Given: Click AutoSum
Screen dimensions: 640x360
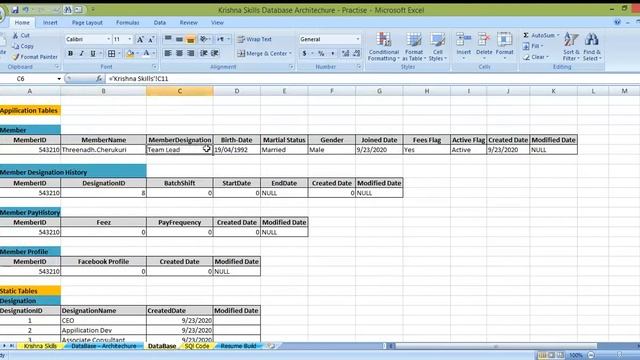Looking at the screenshot, I should pos(539,36).
